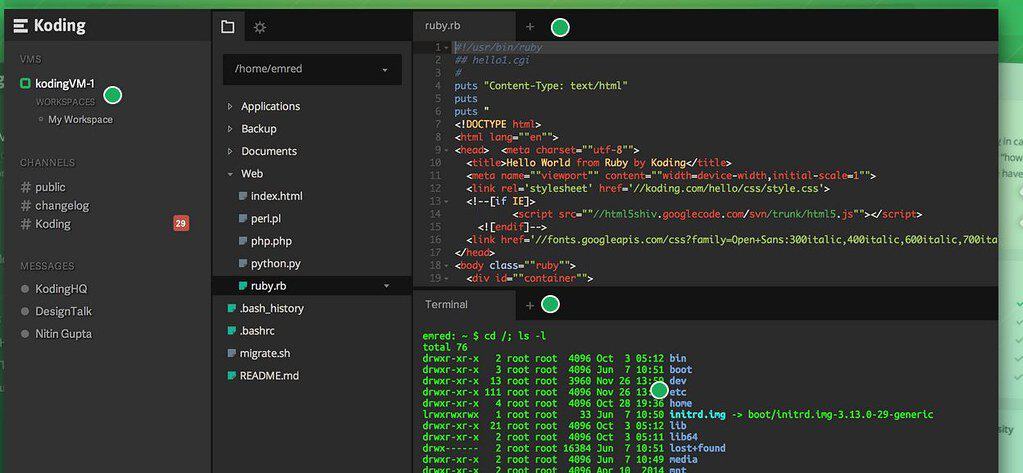This screenshot has width=1023, height=473.
Task: Switch to the Terminal tab
Action: coord(464,304)
